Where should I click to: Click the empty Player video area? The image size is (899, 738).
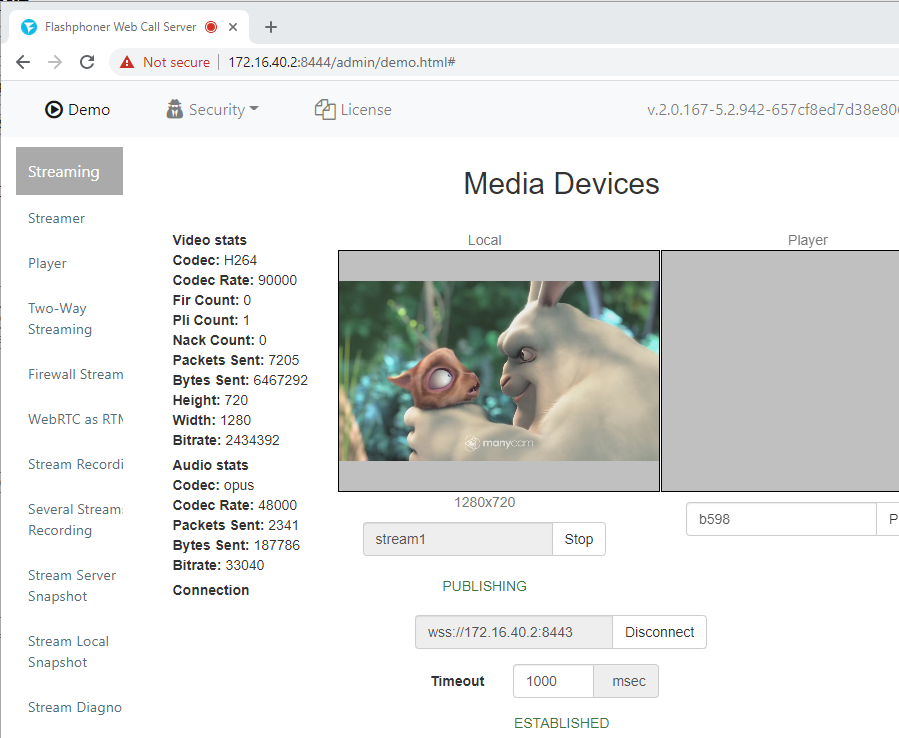pos(780,370)
